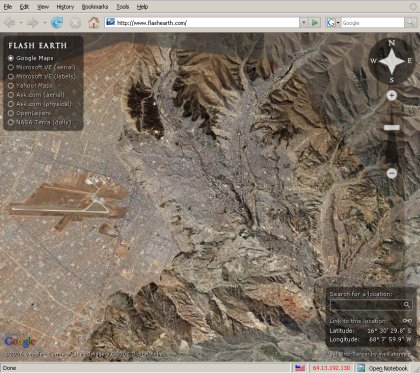Screen dimensions: 420x373
Task: Click the green Go arrow button
Action: tap(315, 23)
